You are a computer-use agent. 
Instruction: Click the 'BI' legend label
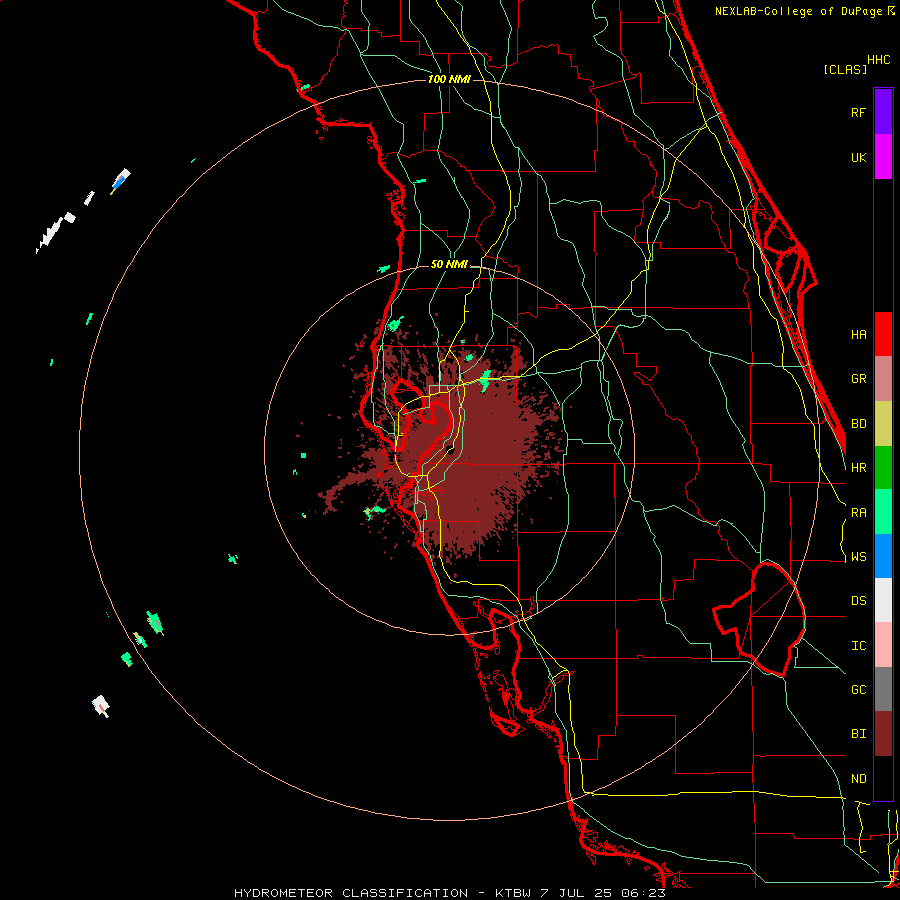tap(858, 734)
